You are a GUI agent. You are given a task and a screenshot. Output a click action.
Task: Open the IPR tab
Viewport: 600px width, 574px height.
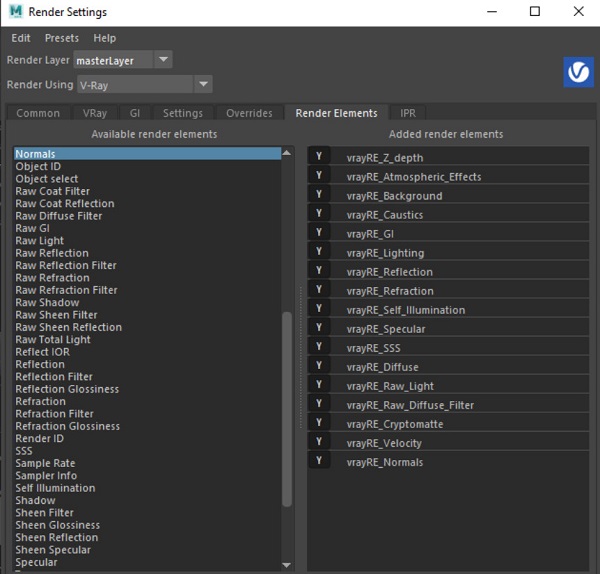tap(408, 113)
